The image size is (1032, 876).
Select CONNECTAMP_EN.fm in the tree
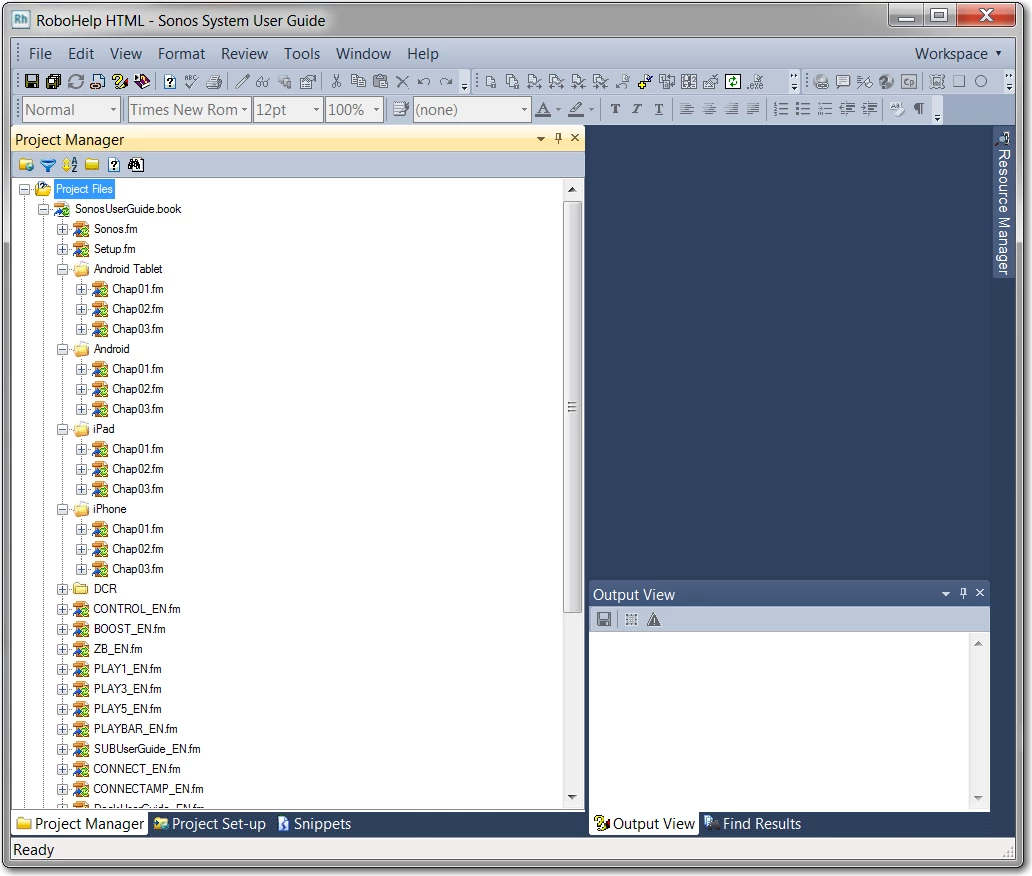pyautogui.click(x=148, y=789)
